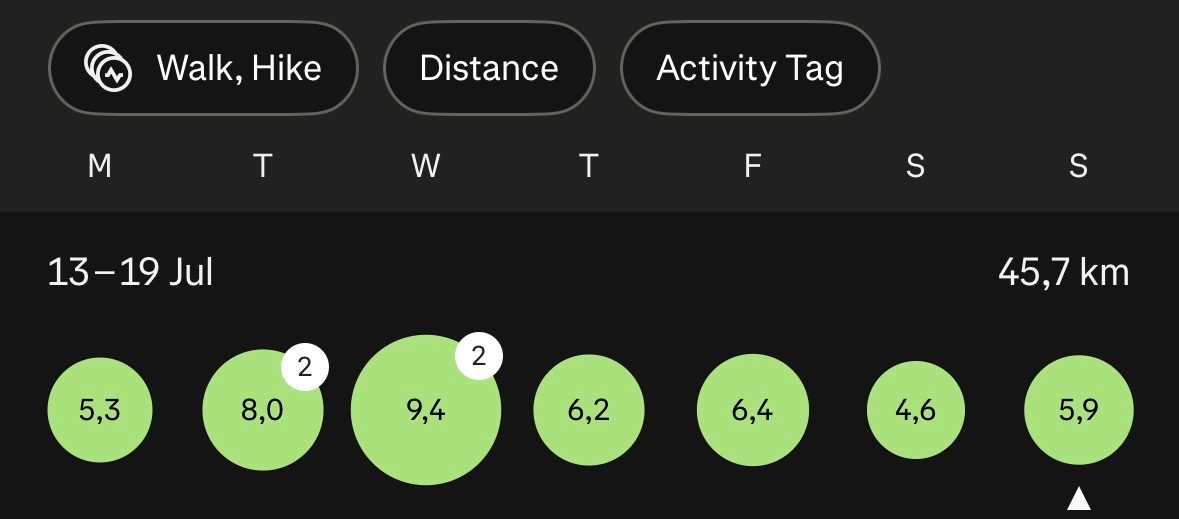Open the Walk, Hike activity type filter
Viewport: 1179px width, 519px height.
point(203,68)
